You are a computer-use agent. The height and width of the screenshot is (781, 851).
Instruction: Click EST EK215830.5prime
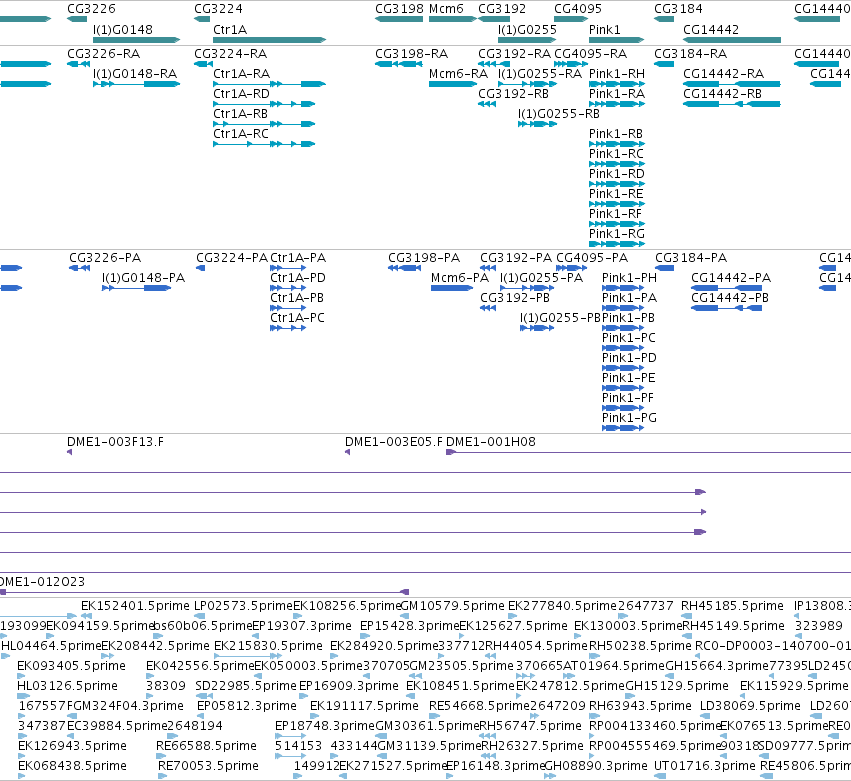click(268, 645)
